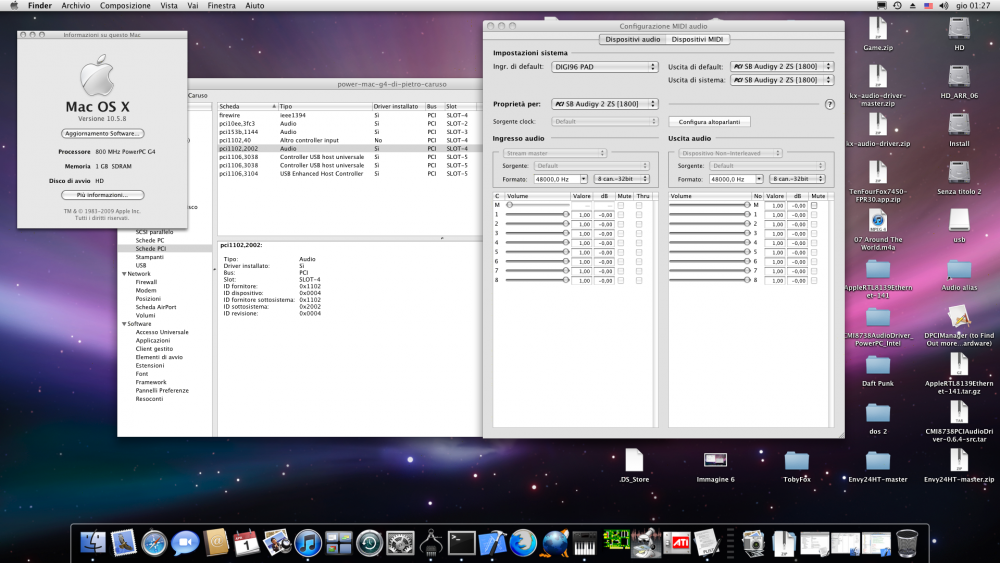Open System Preferences gear in Dock
This screenshot has width=1000, height=563.
[400, 543]
